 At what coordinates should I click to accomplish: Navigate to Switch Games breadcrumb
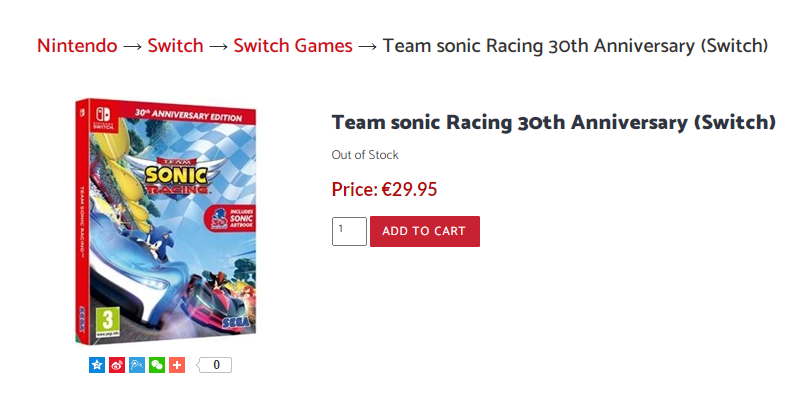point(292,46)
